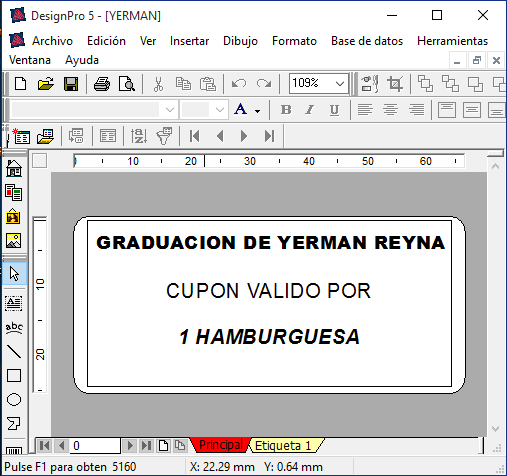The height and width of the screenshot is (476, 507).
Task: Open the Insertar menu
Action: click(189, 41)
